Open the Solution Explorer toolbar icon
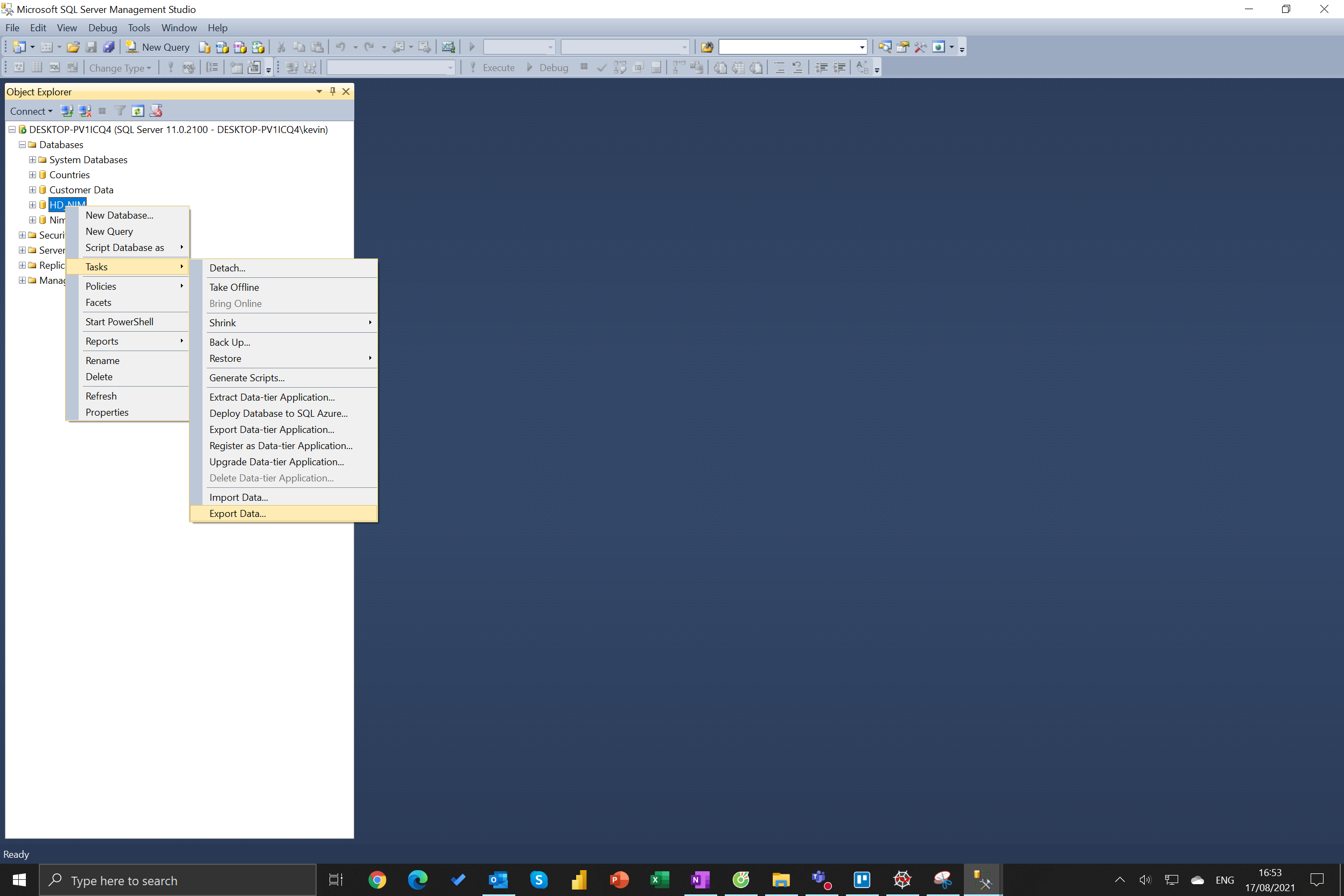The height and width of the screenshot is (896, 1344). click(x=885, y=47)
